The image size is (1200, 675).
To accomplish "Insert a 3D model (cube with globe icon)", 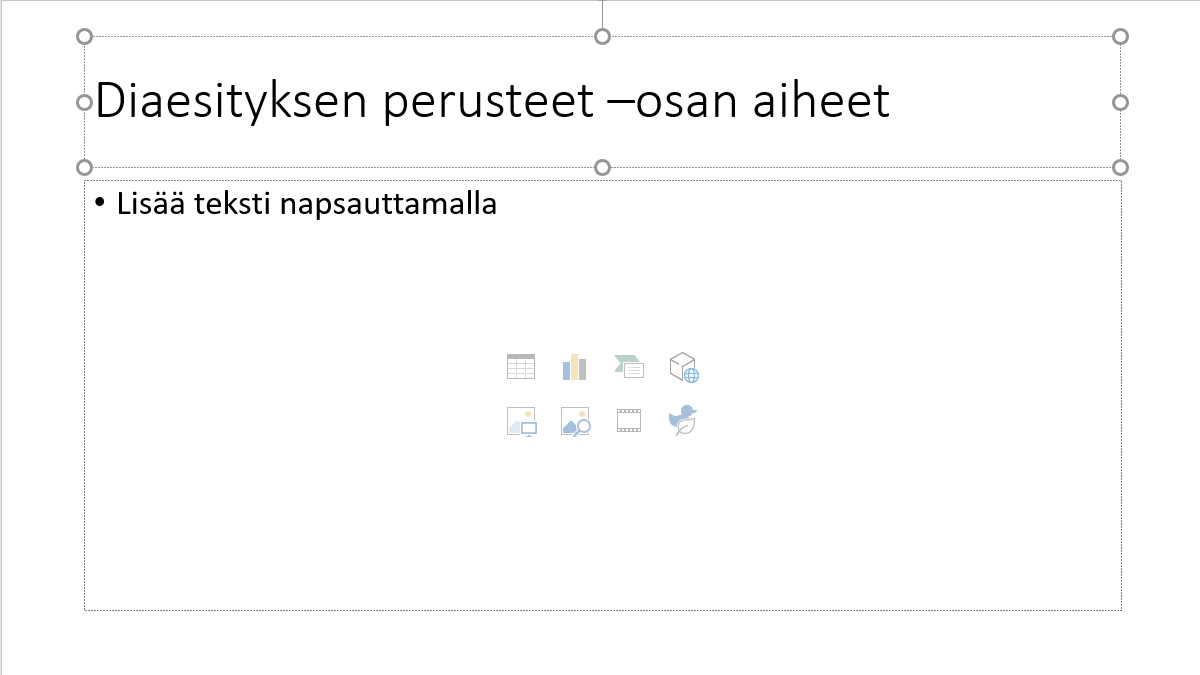I will [x=684, y=367].
